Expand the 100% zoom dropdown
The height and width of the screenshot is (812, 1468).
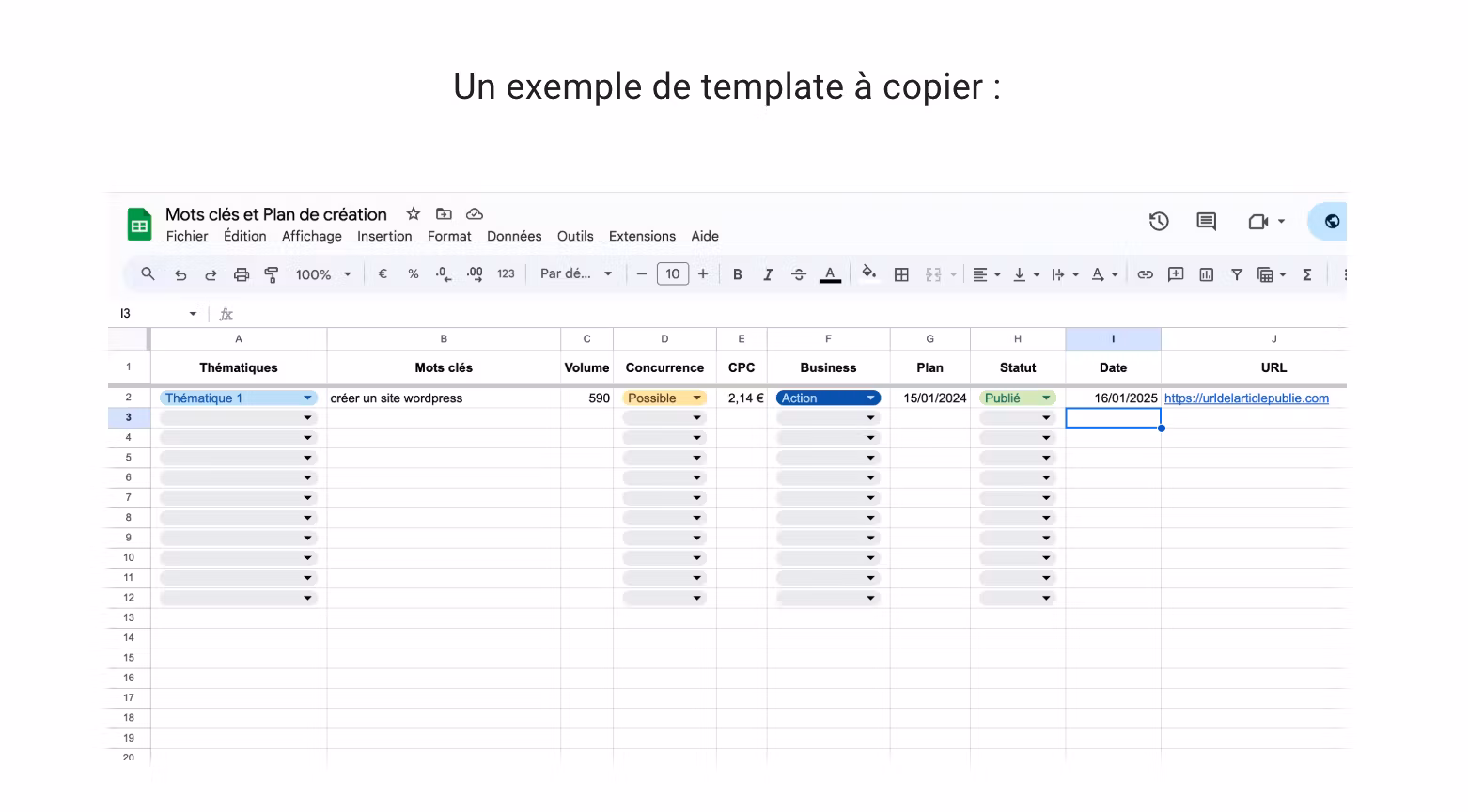323,274
